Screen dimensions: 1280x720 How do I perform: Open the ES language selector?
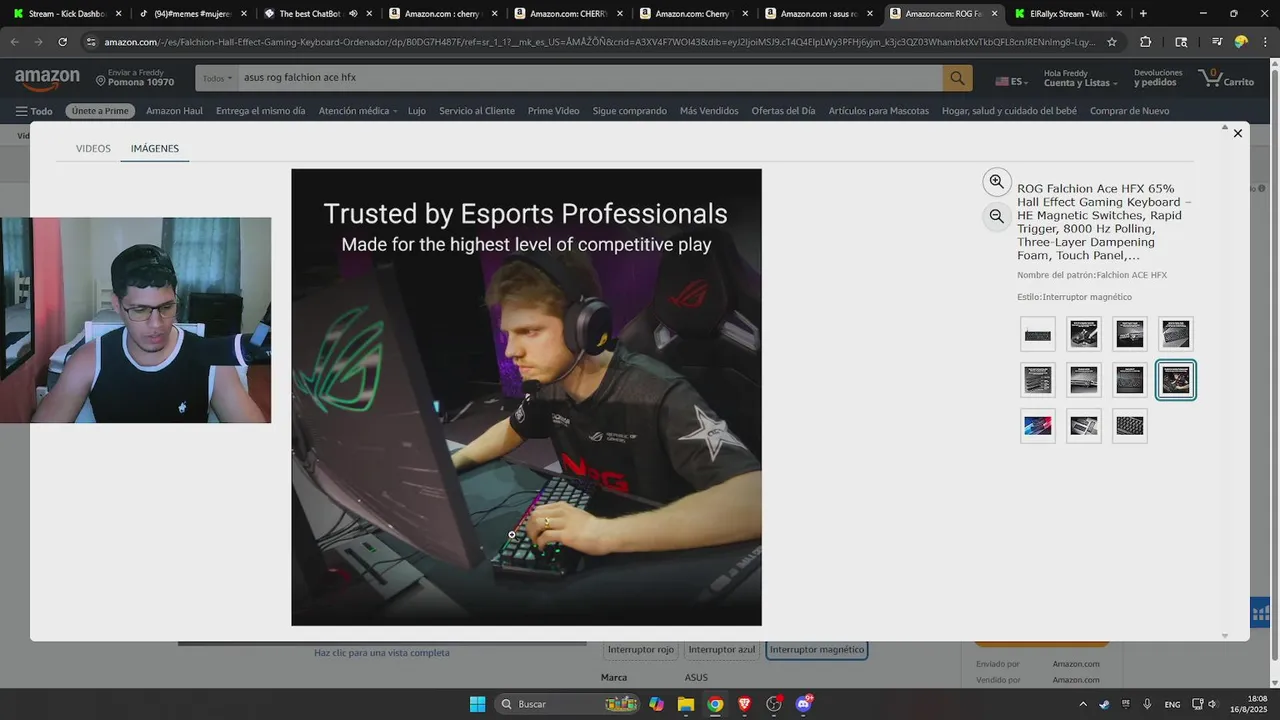coord(1010,81)
